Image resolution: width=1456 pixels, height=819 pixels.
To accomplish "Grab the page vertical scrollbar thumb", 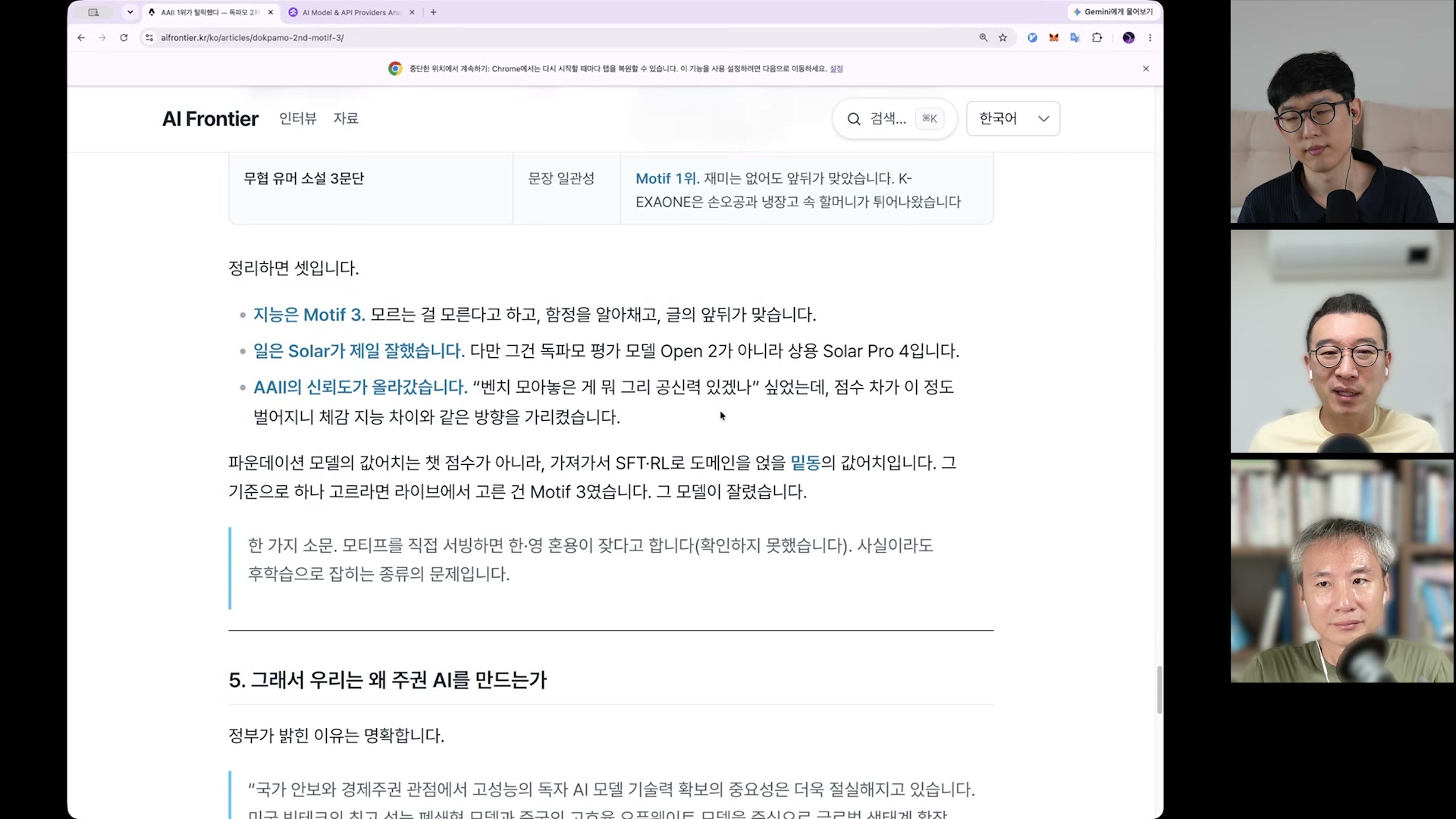I will coord(1159,690).
